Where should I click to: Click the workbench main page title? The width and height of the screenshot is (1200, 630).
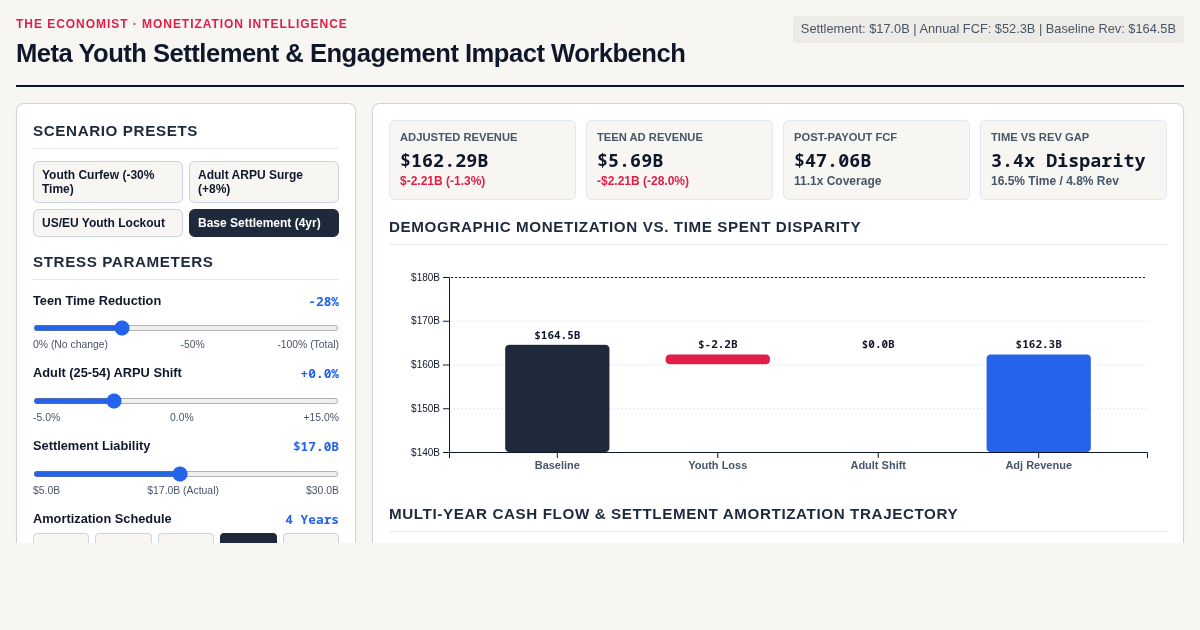351,53
